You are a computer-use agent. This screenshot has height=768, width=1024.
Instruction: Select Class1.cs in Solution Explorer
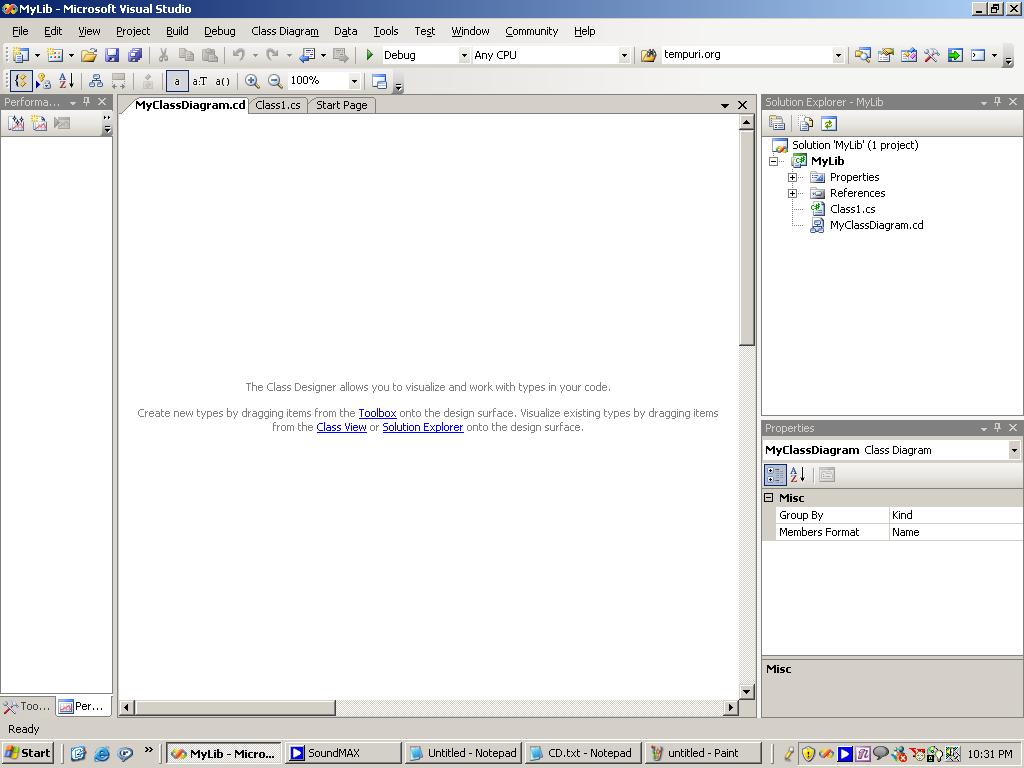pyautogui.click(x=852, y=209)
